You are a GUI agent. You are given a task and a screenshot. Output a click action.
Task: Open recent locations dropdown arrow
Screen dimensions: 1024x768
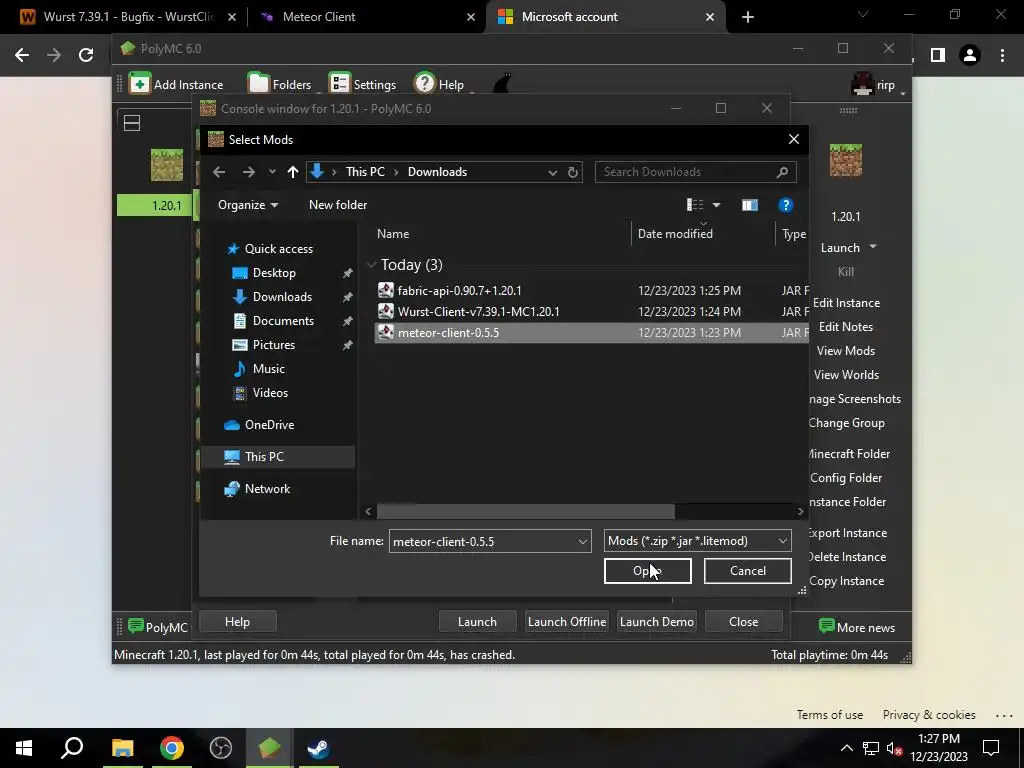coord(272,172)
